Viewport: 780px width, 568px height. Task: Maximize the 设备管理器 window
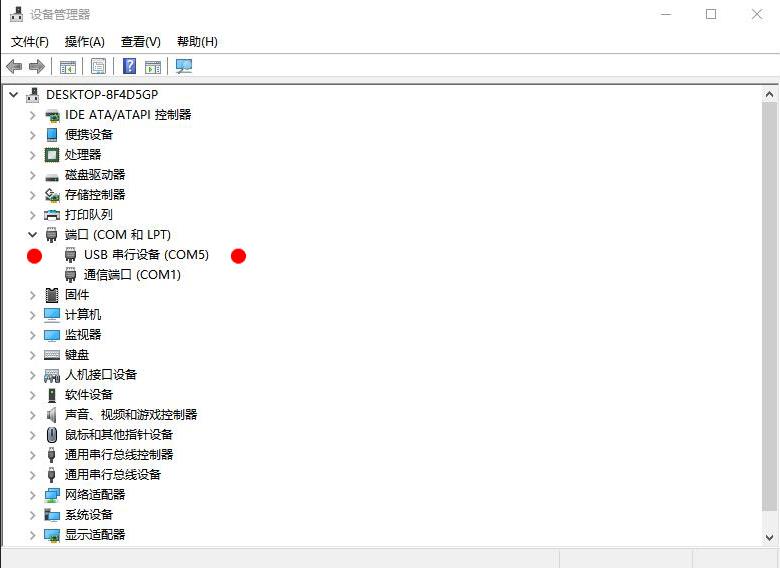711,14
